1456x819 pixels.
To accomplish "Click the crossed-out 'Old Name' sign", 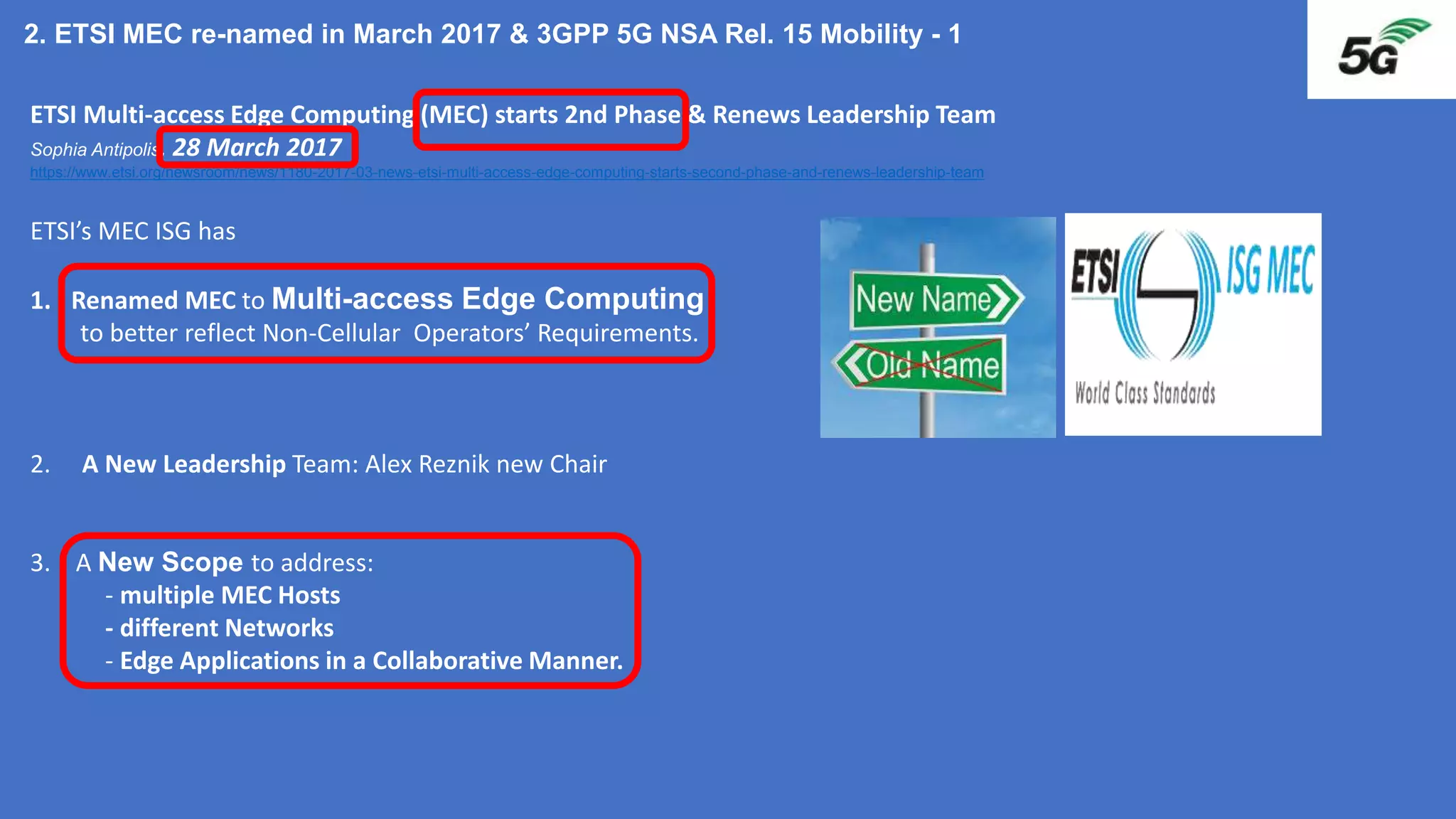I will click(x=921, y=365).
